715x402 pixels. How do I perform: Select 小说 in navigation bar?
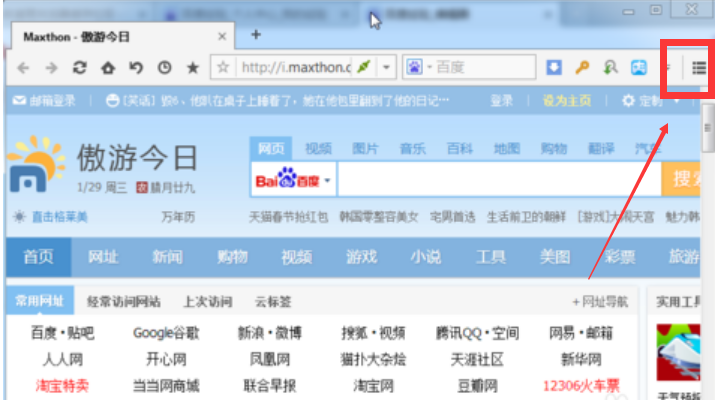pos(426,257)
